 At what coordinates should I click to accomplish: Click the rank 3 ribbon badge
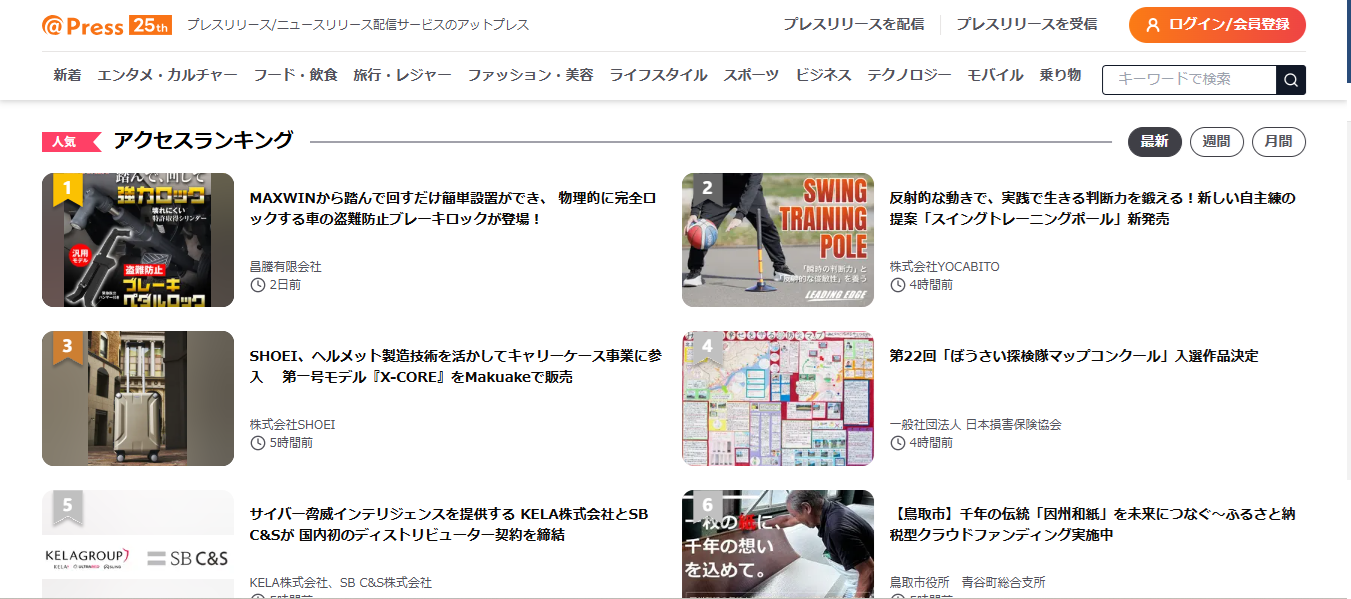(67, 348)
